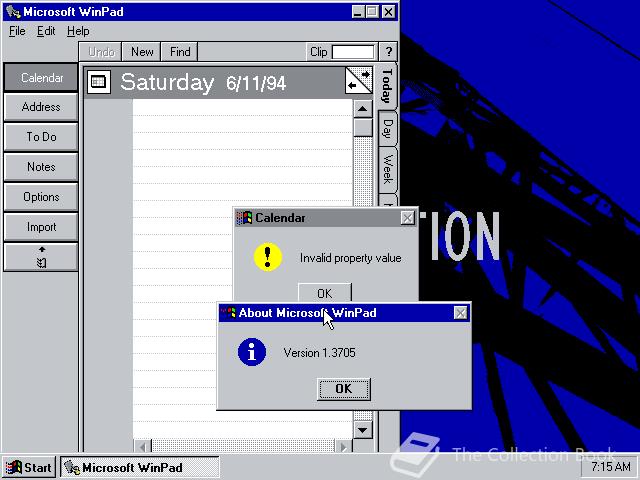Click the blue information icon

(x=252, y=352)
